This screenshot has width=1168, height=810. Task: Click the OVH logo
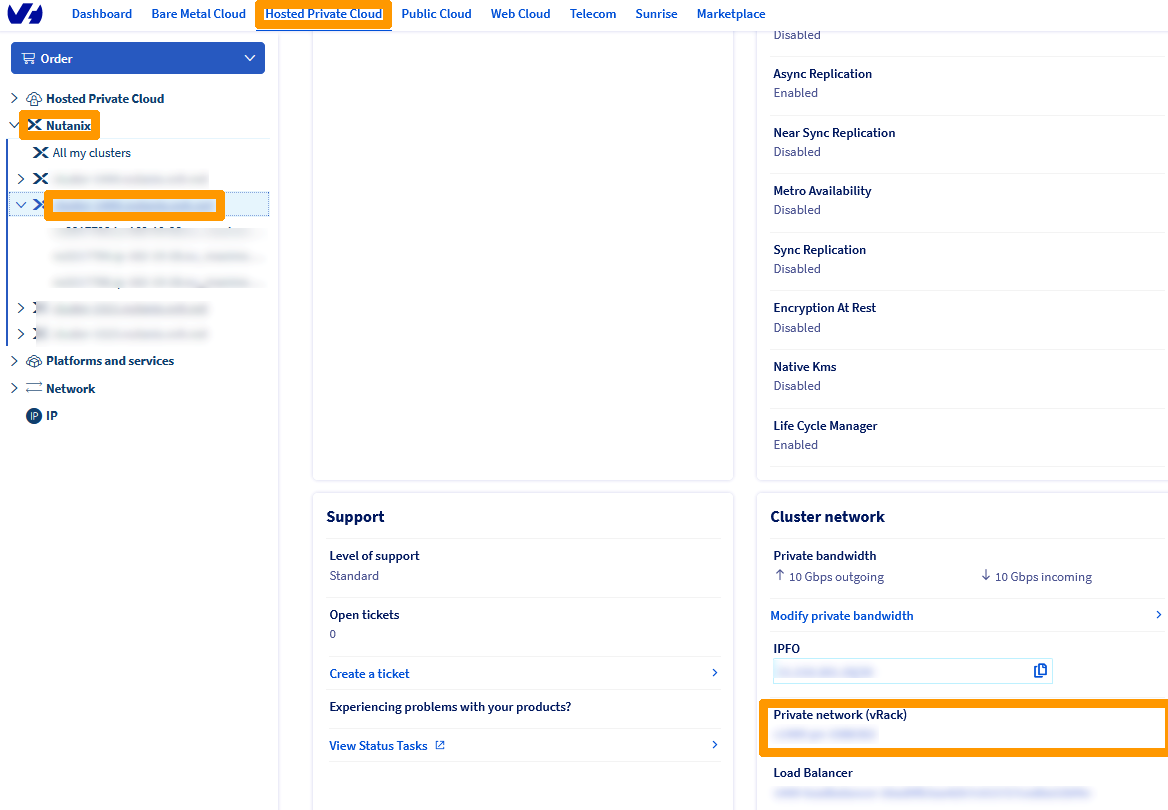pyautogui.click(x=25, y=13)
